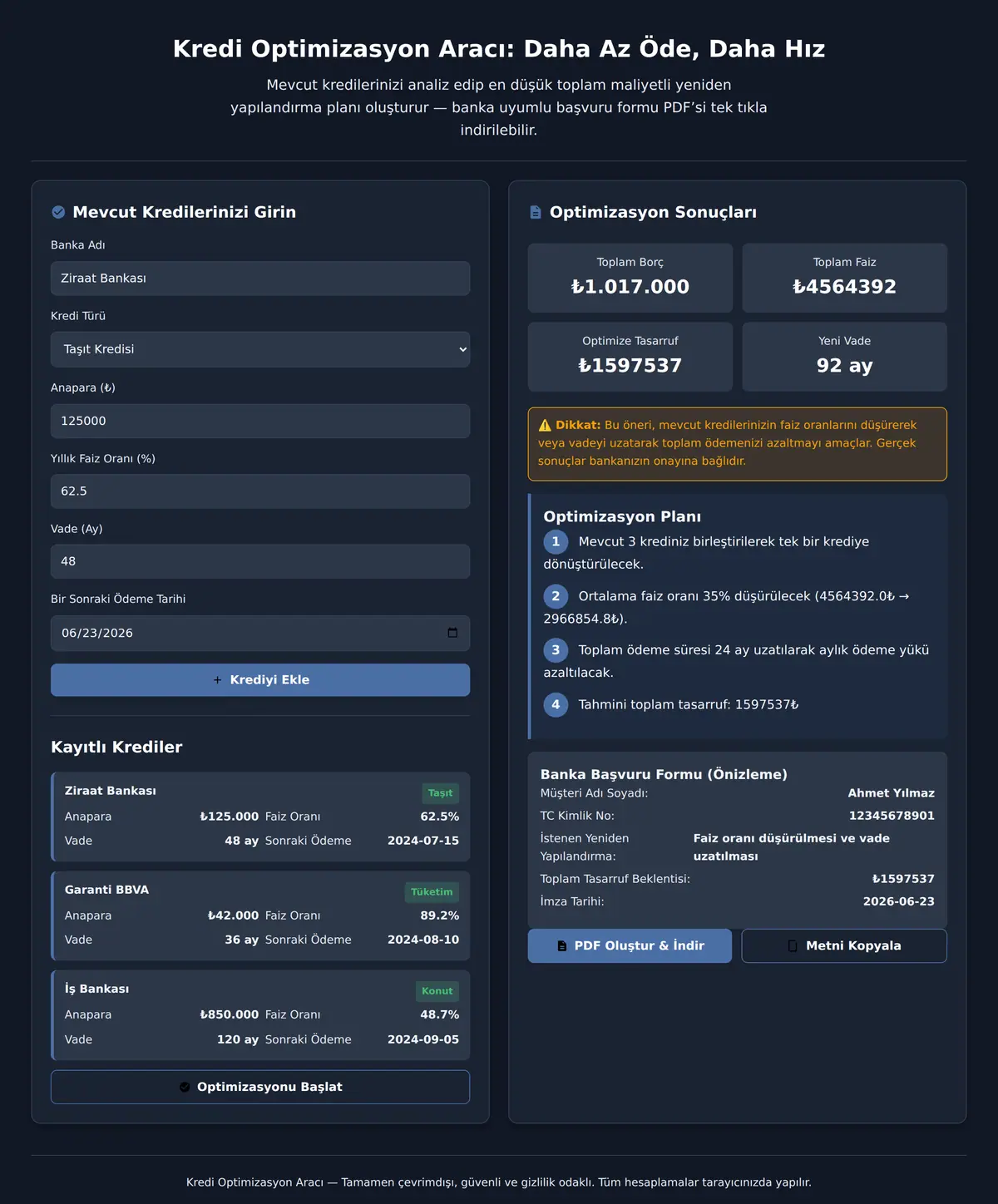The image size is (998, 1204).
Task: Click the Yeni Vade value 92 ay
Action: coord(844,366)
